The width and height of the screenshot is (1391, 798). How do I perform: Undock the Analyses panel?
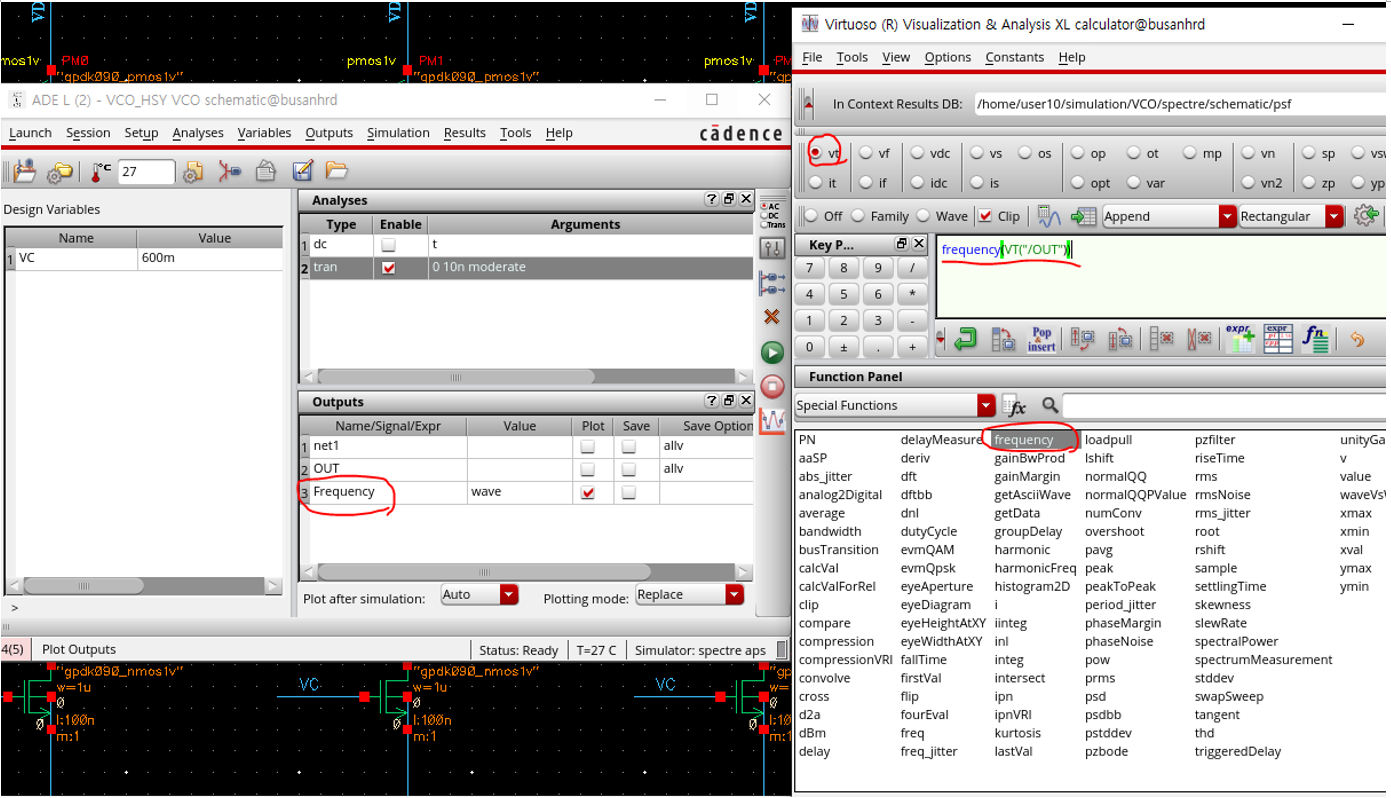[729, 200]
